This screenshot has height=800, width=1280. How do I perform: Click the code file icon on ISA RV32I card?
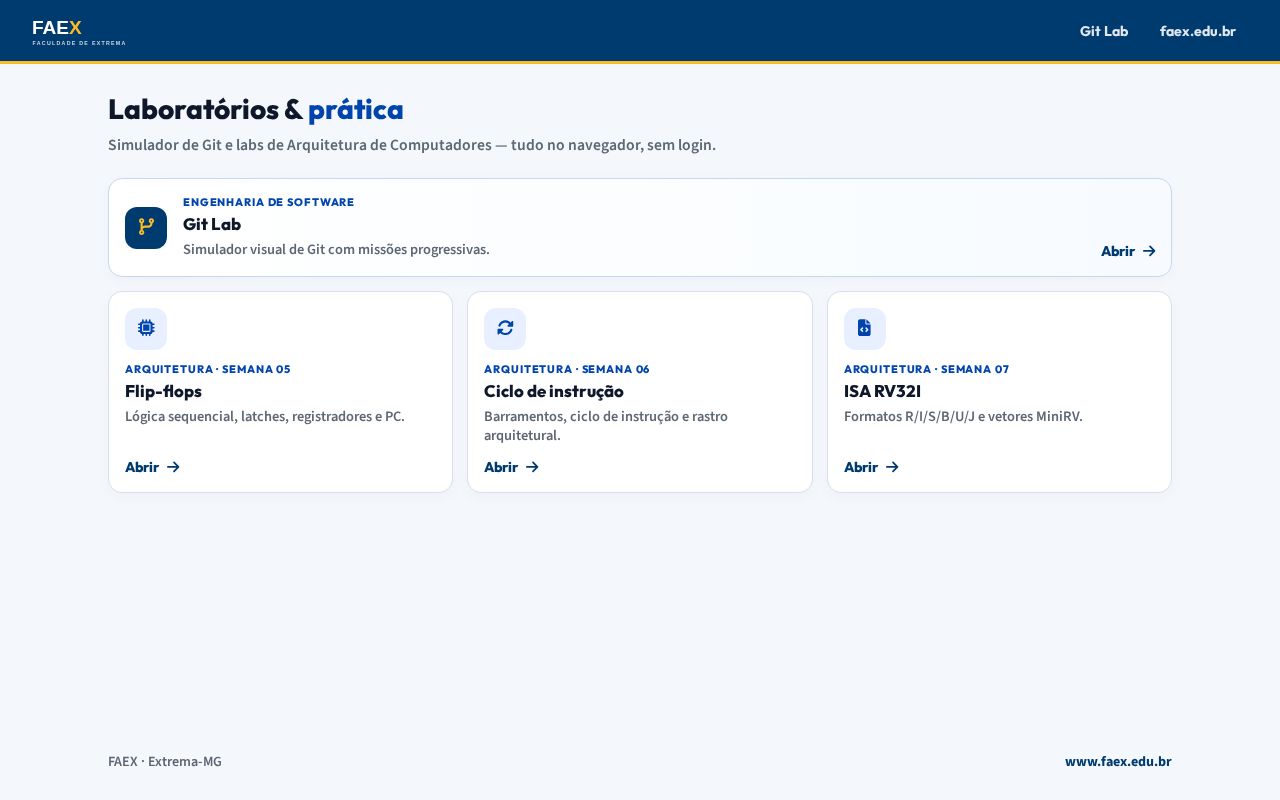click(x=864, y=328)
